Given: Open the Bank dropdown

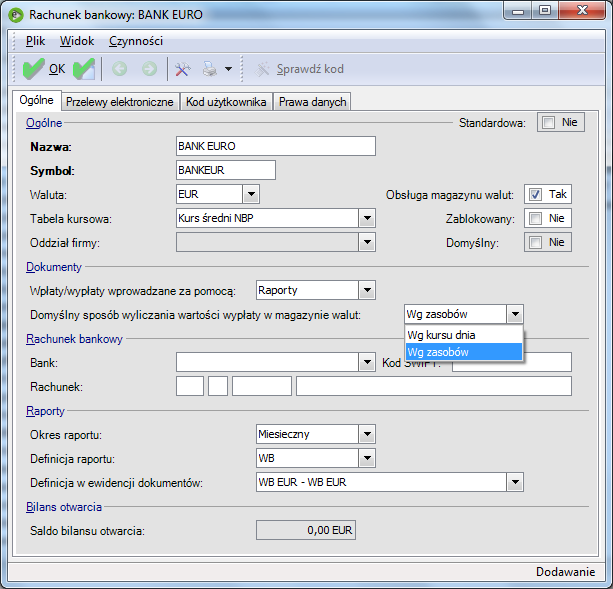Looking at the screenshot, I should (367, 362).
